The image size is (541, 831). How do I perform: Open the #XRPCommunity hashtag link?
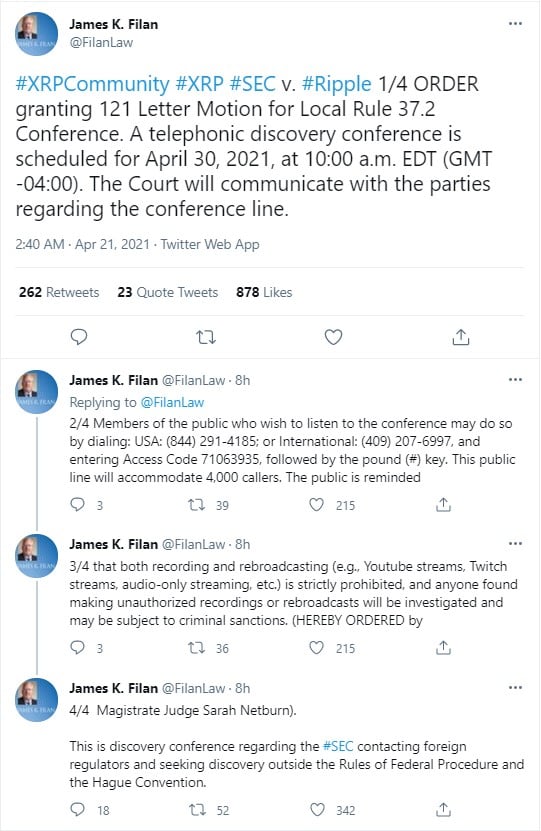point(92,84)
